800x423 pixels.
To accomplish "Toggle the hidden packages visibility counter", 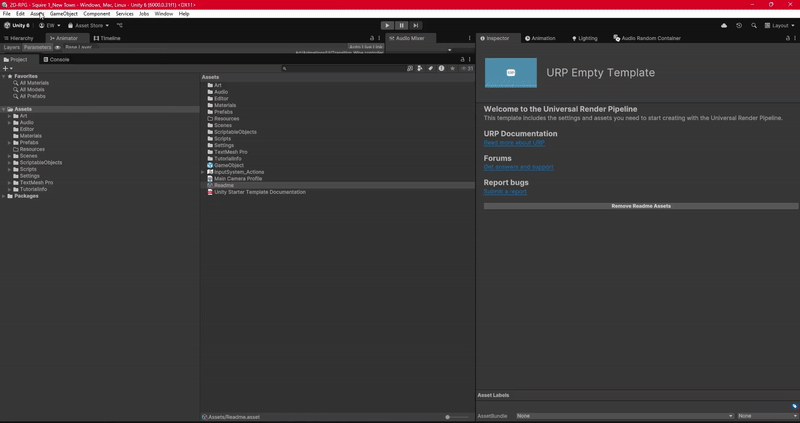I will pyautogui.click(x=467, y=68).
